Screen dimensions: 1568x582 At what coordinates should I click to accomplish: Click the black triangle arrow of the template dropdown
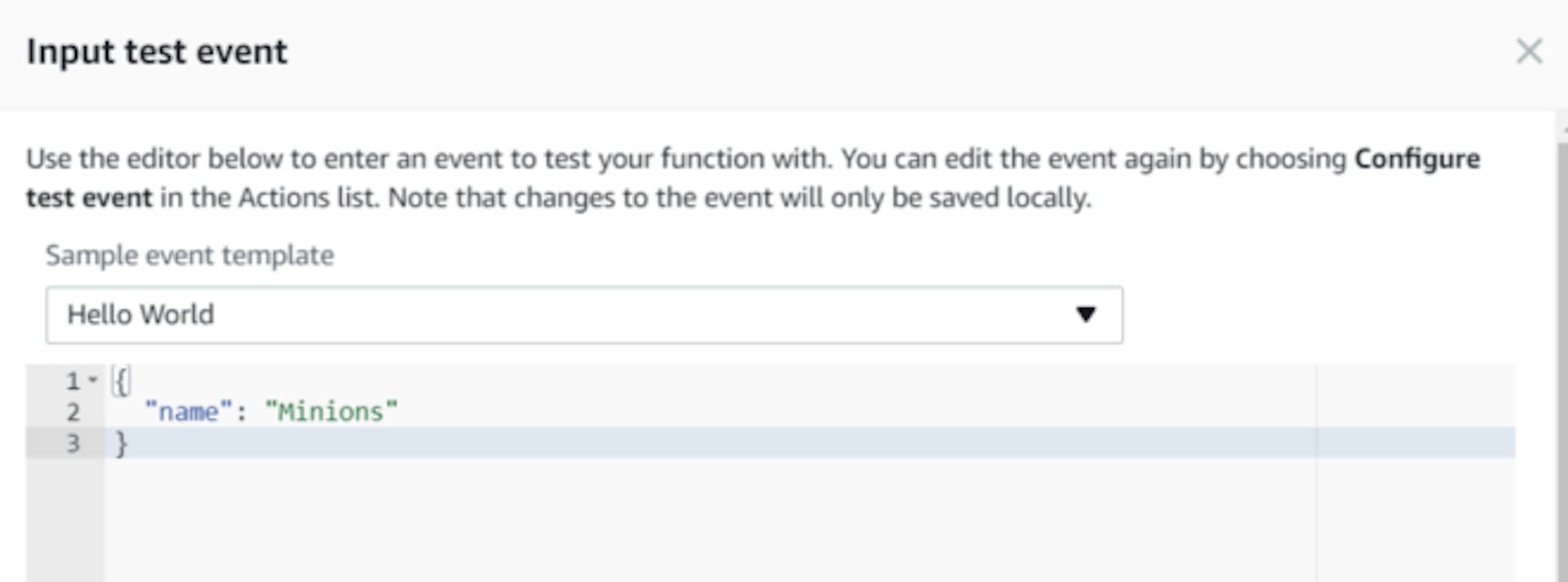click(x=1085, y=314)
